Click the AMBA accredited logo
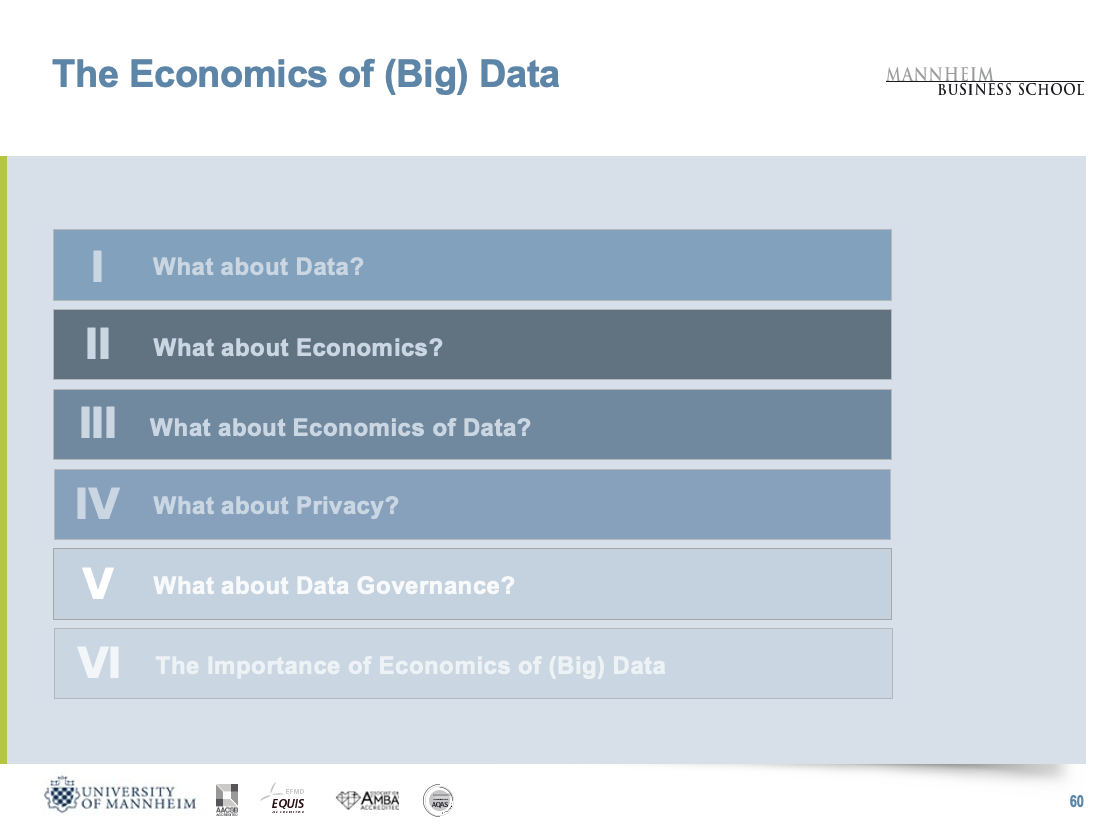The width and height of the screenshot is (1120, 834). (x=368, y=799)
